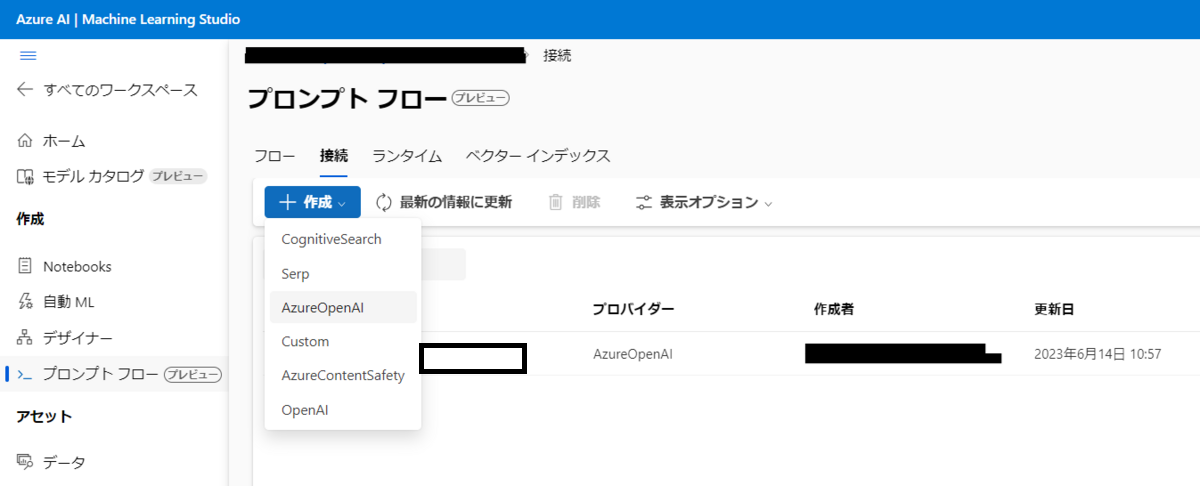This screenshot has height=486, width=1200.
Task: Open ホーム in the sidebar
Action: pyautogui.click(x=64, y=141)
